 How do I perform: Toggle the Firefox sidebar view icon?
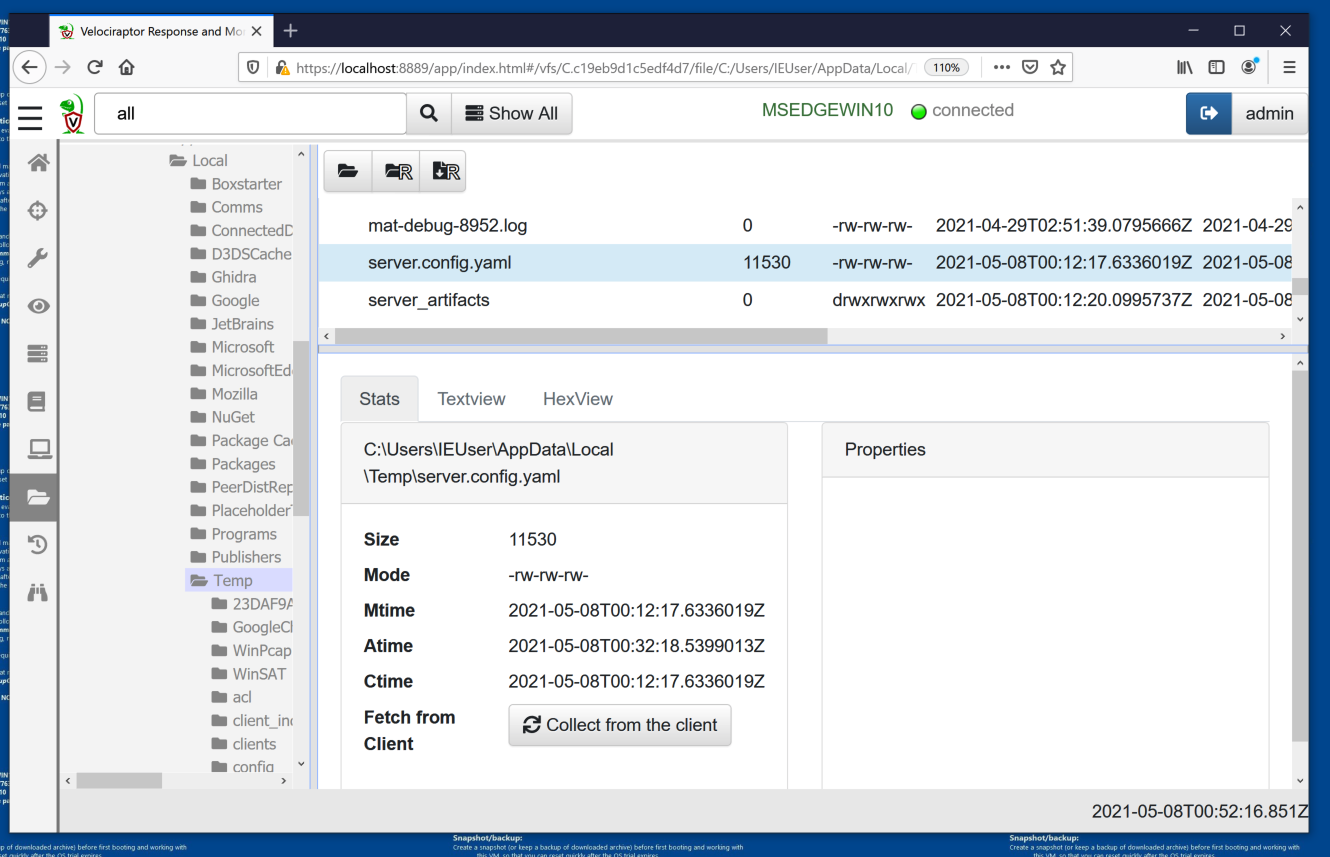[x=1217, y=68]
